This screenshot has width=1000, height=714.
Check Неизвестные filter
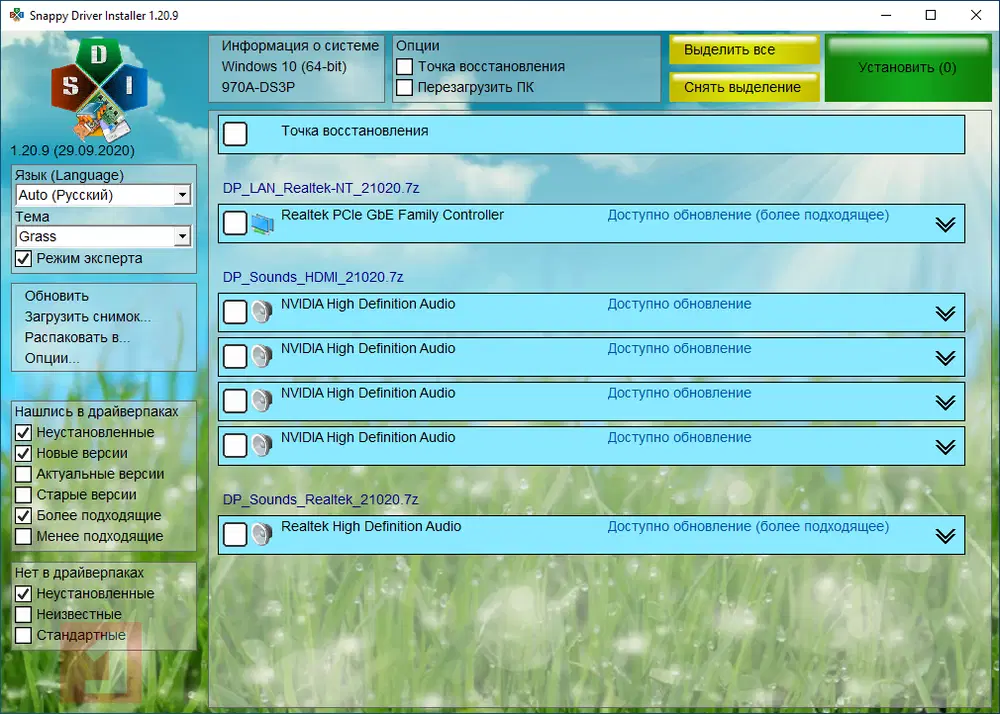tap(24, 615)
